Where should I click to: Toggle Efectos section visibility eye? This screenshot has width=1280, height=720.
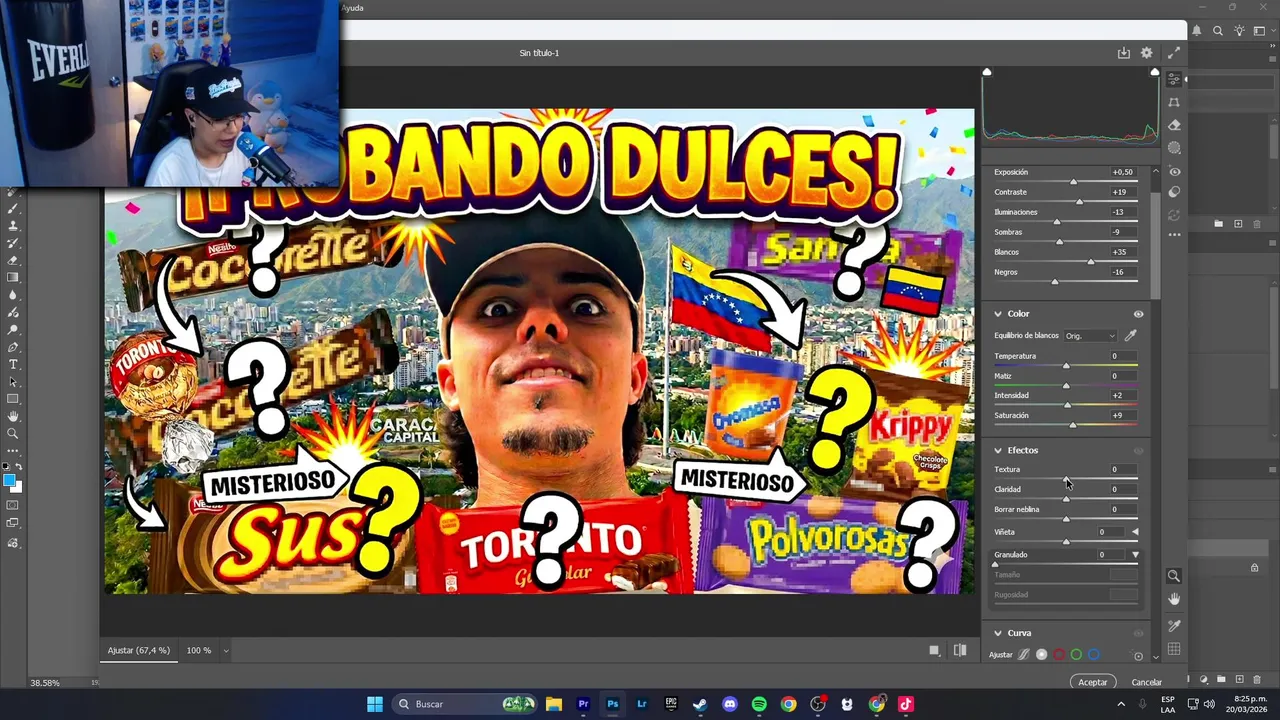(1138, 451)
